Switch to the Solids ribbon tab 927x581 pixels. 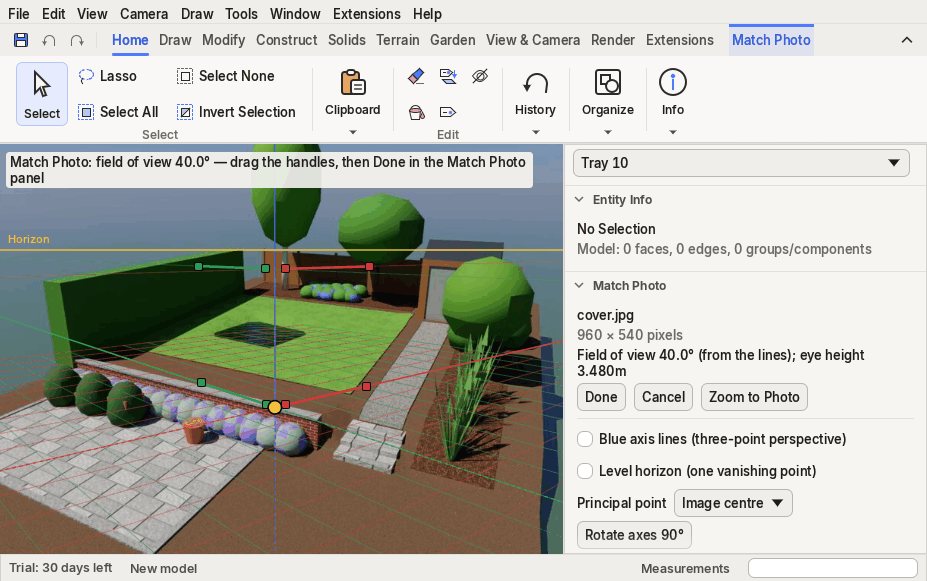point(346,40)
